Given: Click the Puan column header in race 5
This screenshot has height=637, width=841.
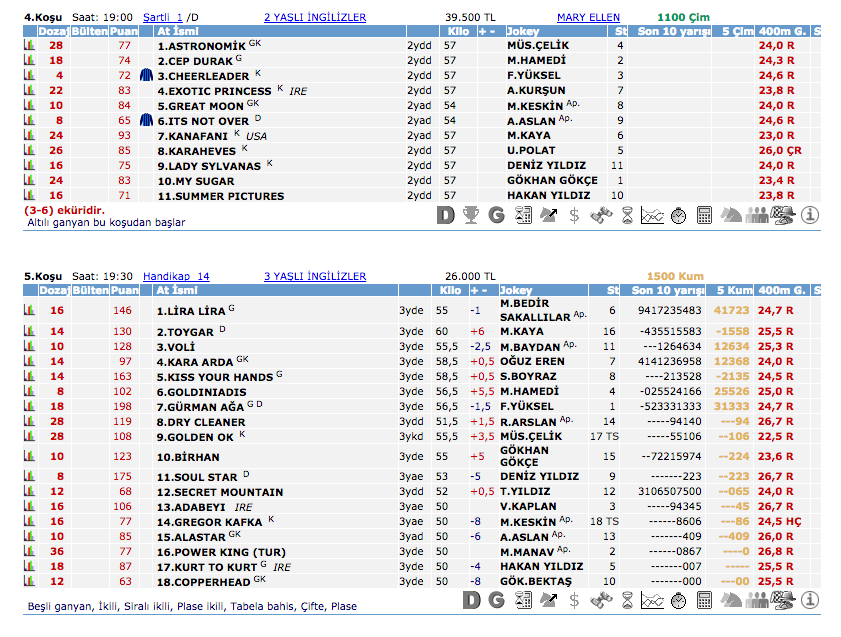Looking at the screenshot, I should (124, 290).
